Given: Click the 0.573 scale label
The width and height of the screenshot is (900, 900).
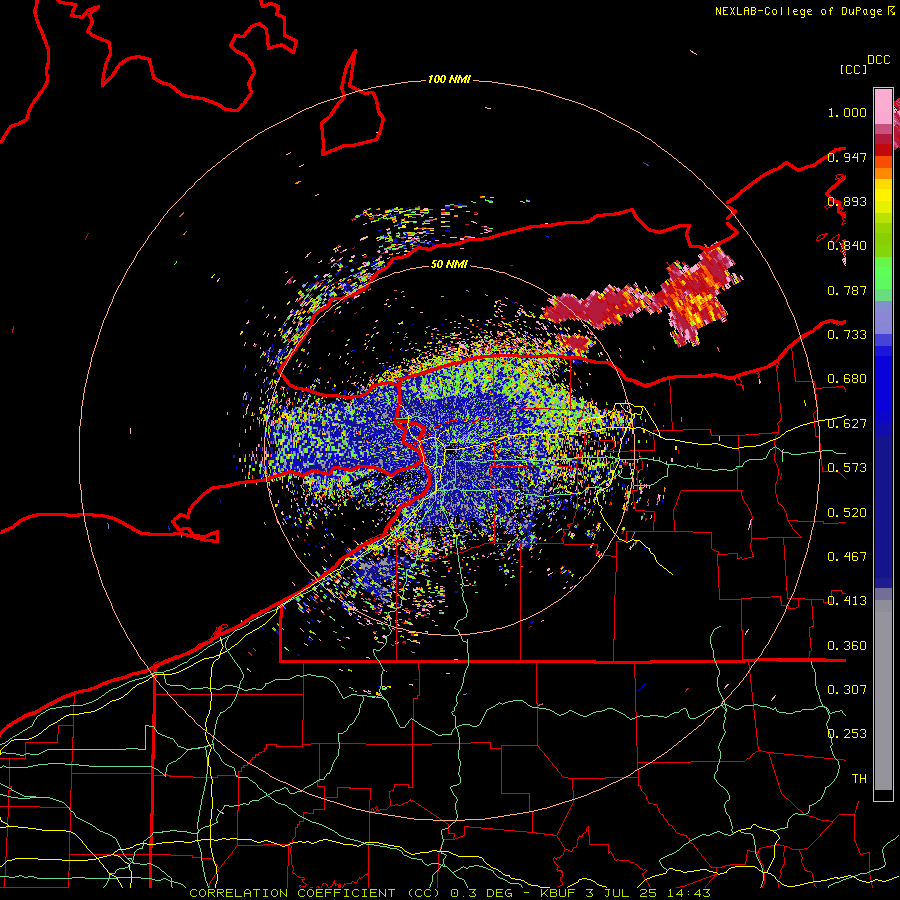Looking at the screenshot, I should tap(847, 468).
